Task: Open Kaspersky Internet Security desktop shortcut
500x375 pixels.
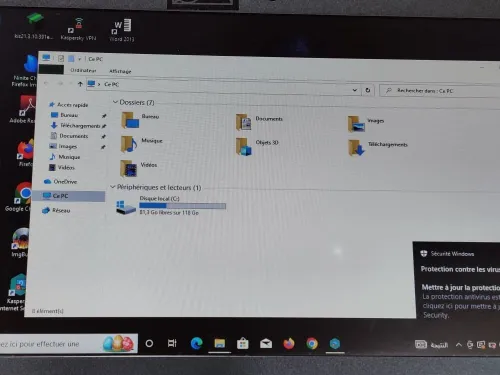Action: click(x=14, y=292)
